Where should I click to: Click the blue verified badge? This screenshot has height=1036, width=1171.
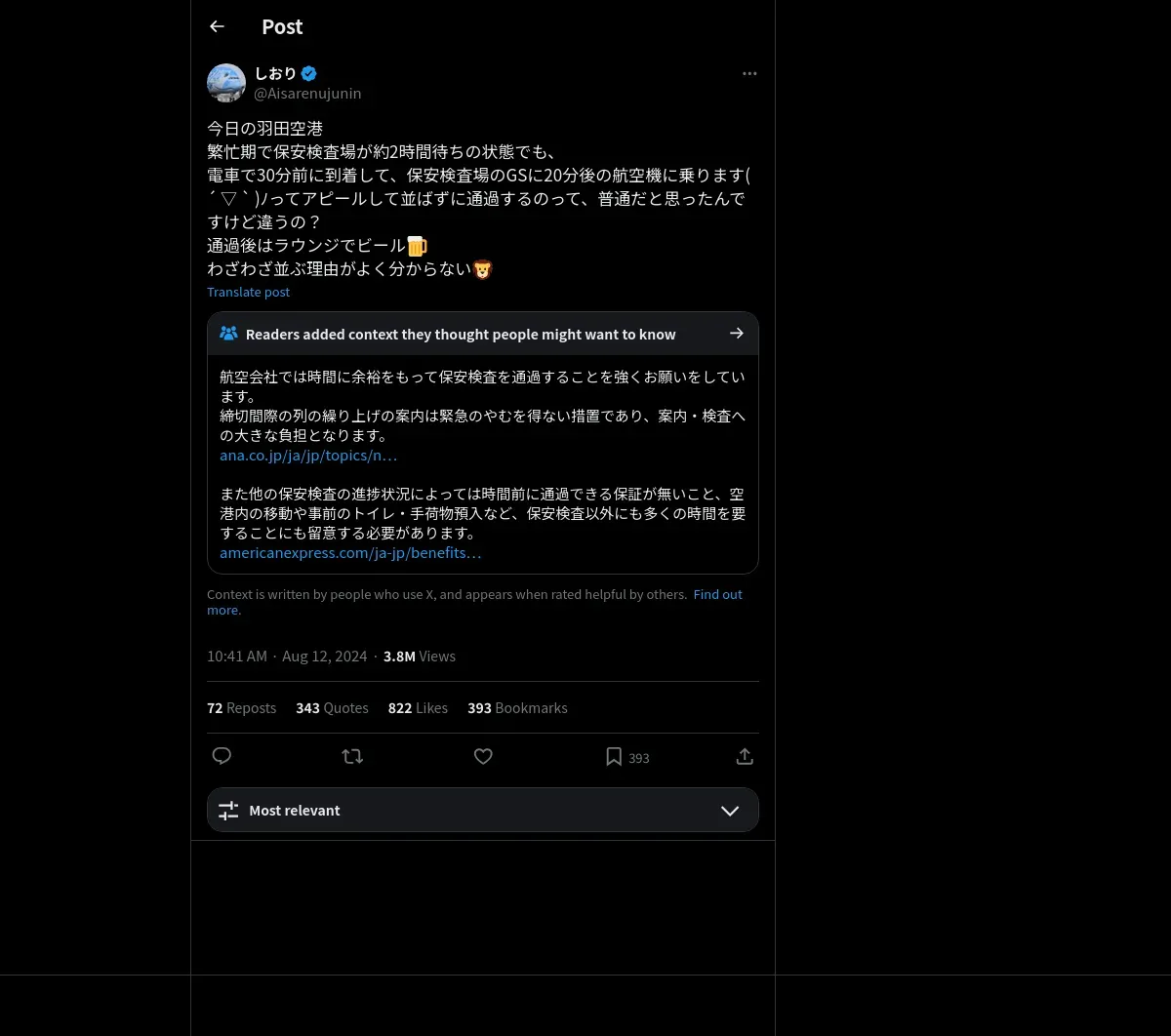coord(308,73)
